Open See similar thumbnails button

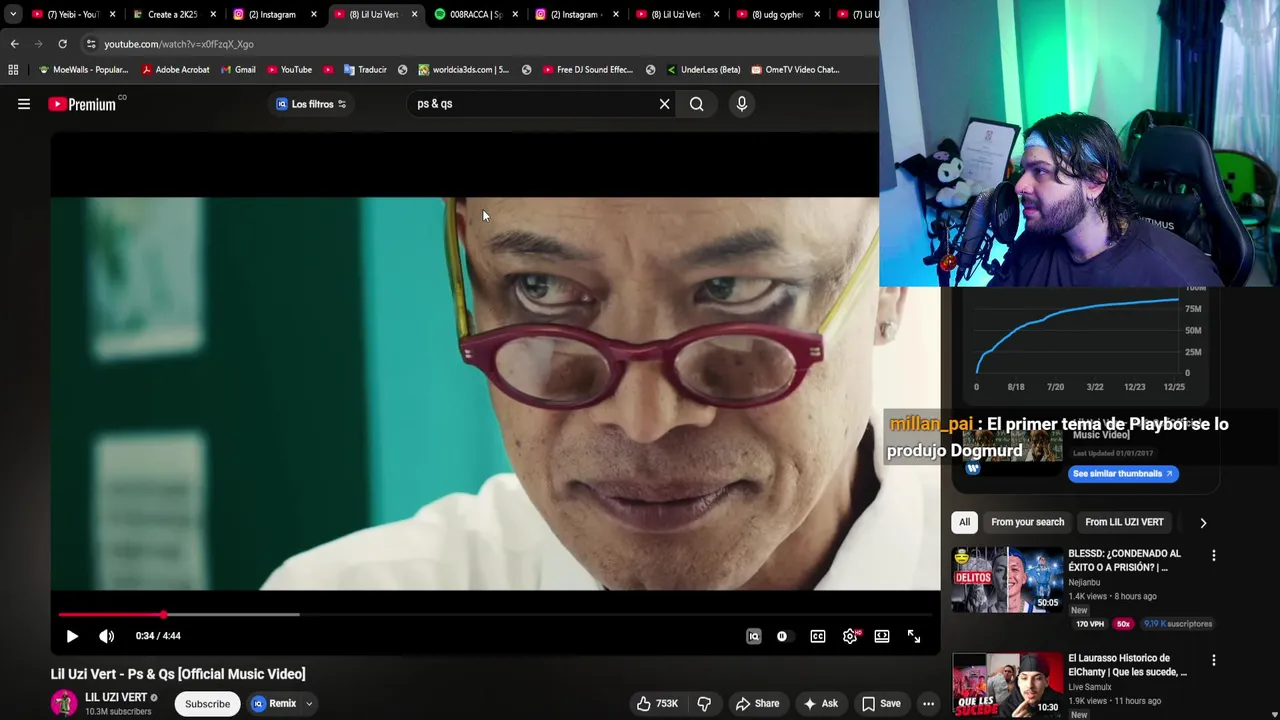tap(1123, 474)
